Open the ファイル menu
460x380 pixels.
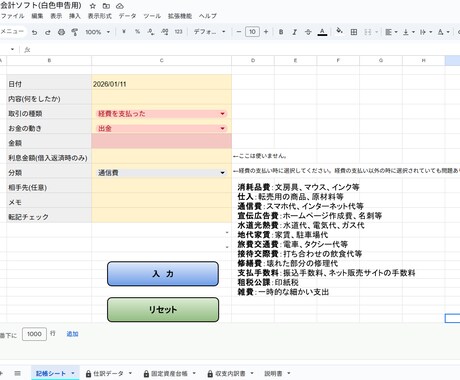[x=12, y=16]
